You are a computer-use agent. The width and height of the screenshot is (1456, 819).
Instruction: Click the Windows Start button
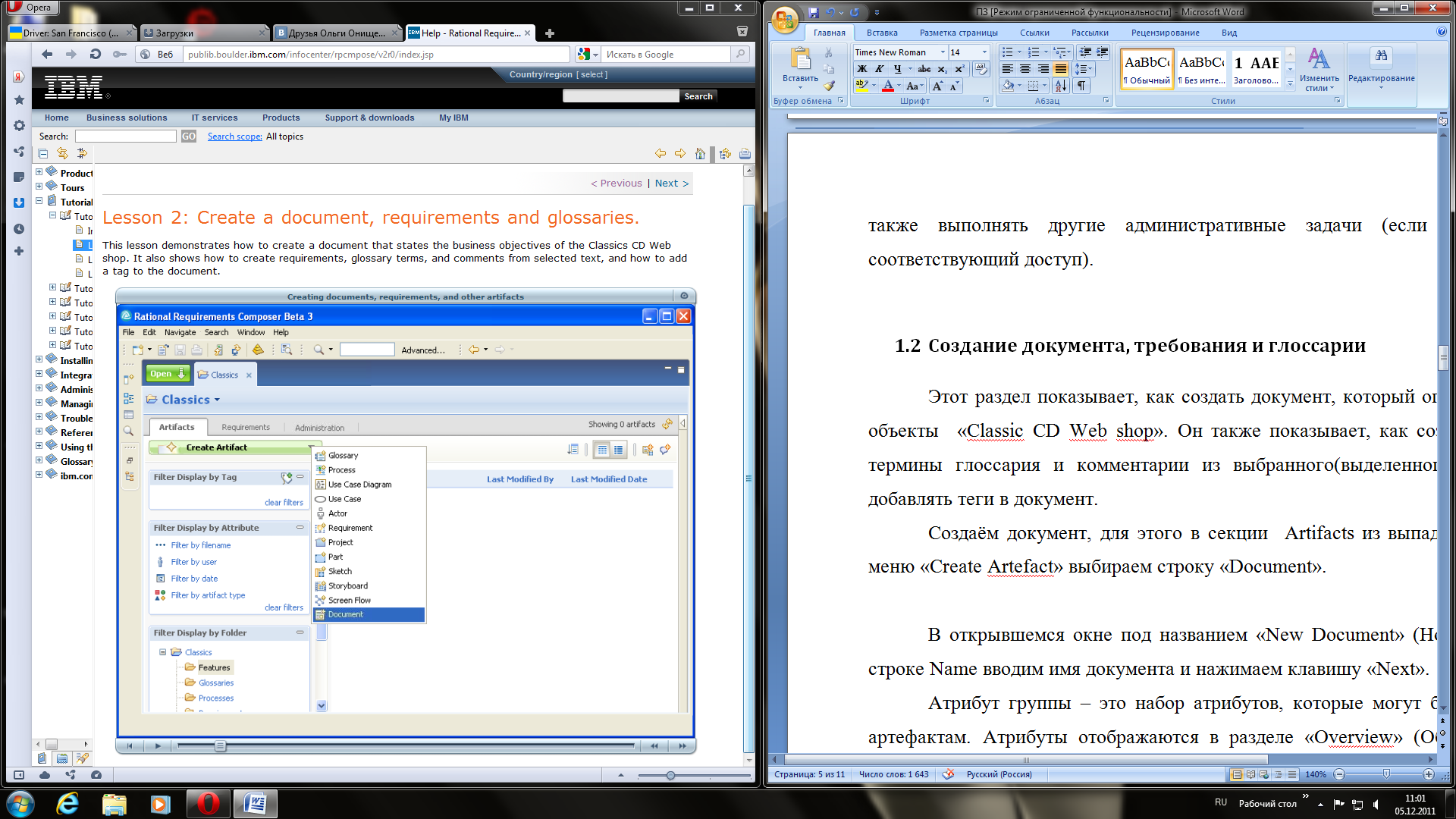pos(20,804)
